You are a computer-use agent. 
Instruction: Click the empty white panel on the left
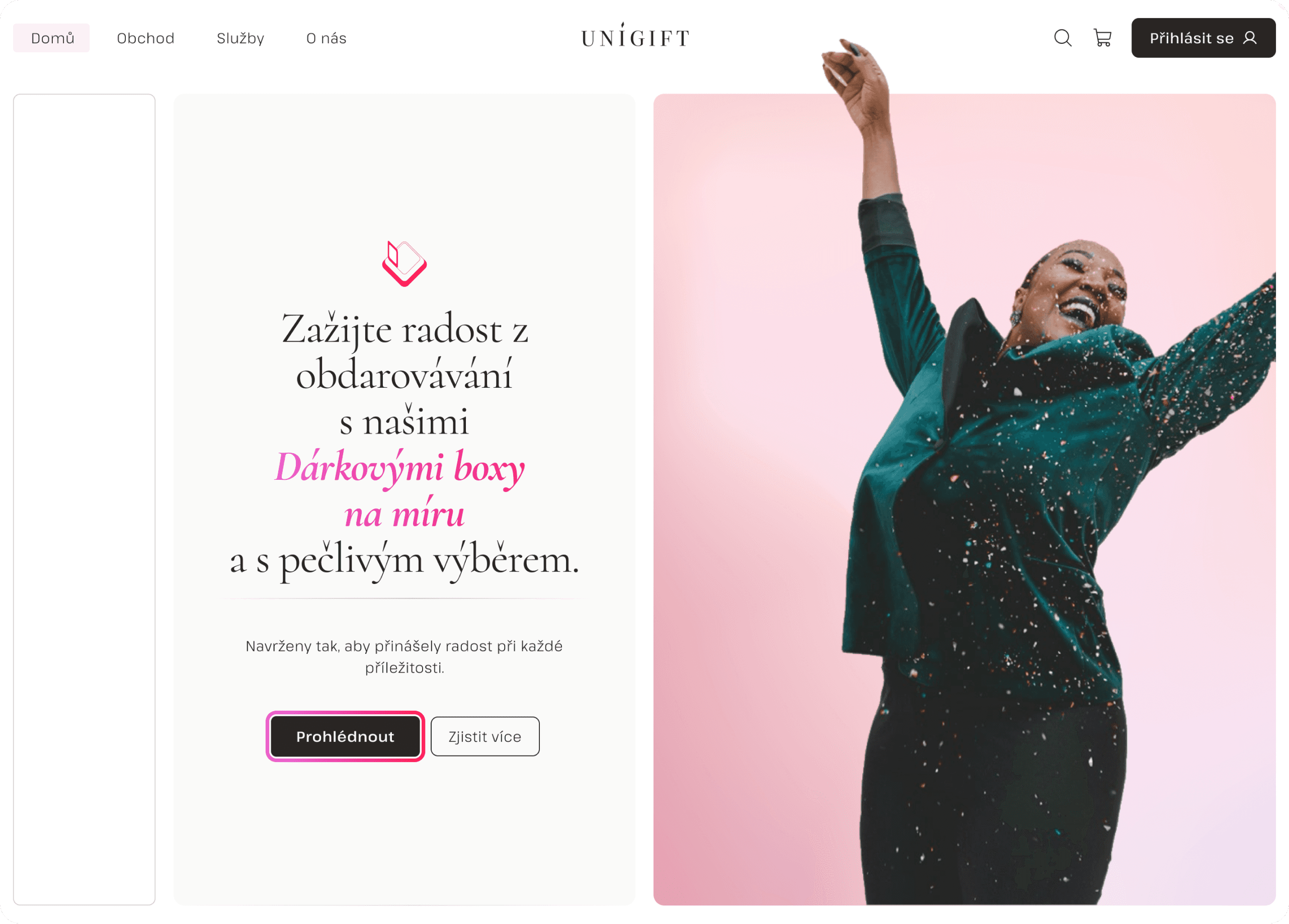click(84, 499)
